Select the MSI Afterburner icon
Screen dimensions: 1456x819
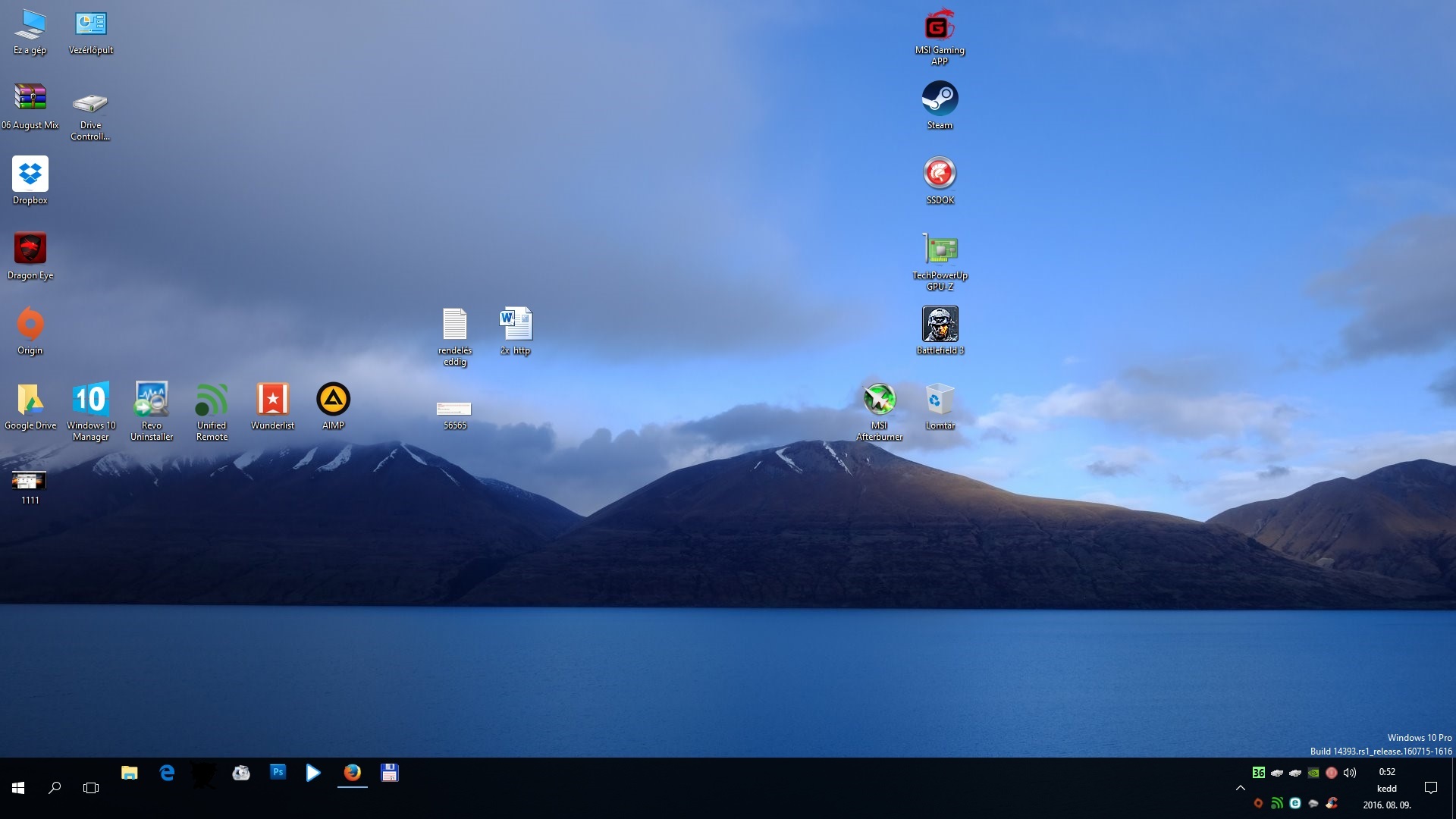coord(880,413)
